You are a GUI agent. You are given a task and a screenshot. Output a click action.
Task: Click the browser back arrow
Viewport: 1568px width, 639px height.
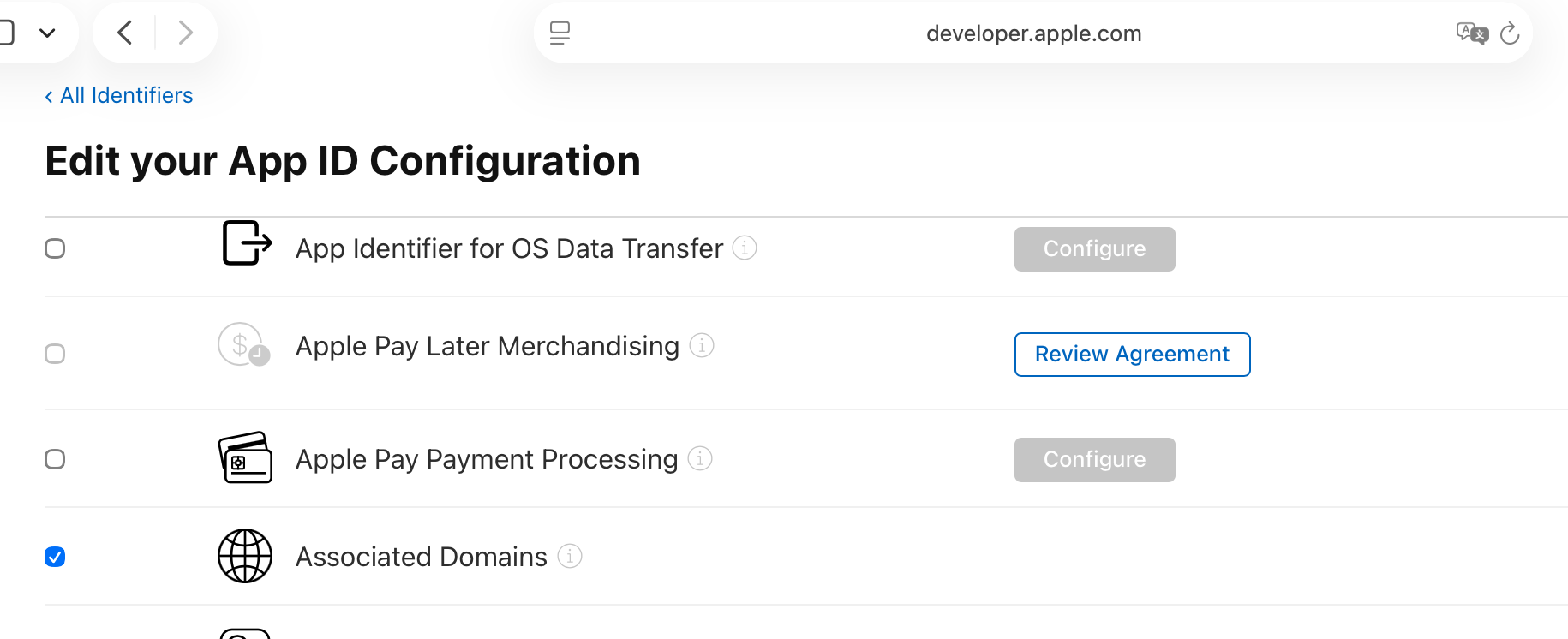pos(125,33)
